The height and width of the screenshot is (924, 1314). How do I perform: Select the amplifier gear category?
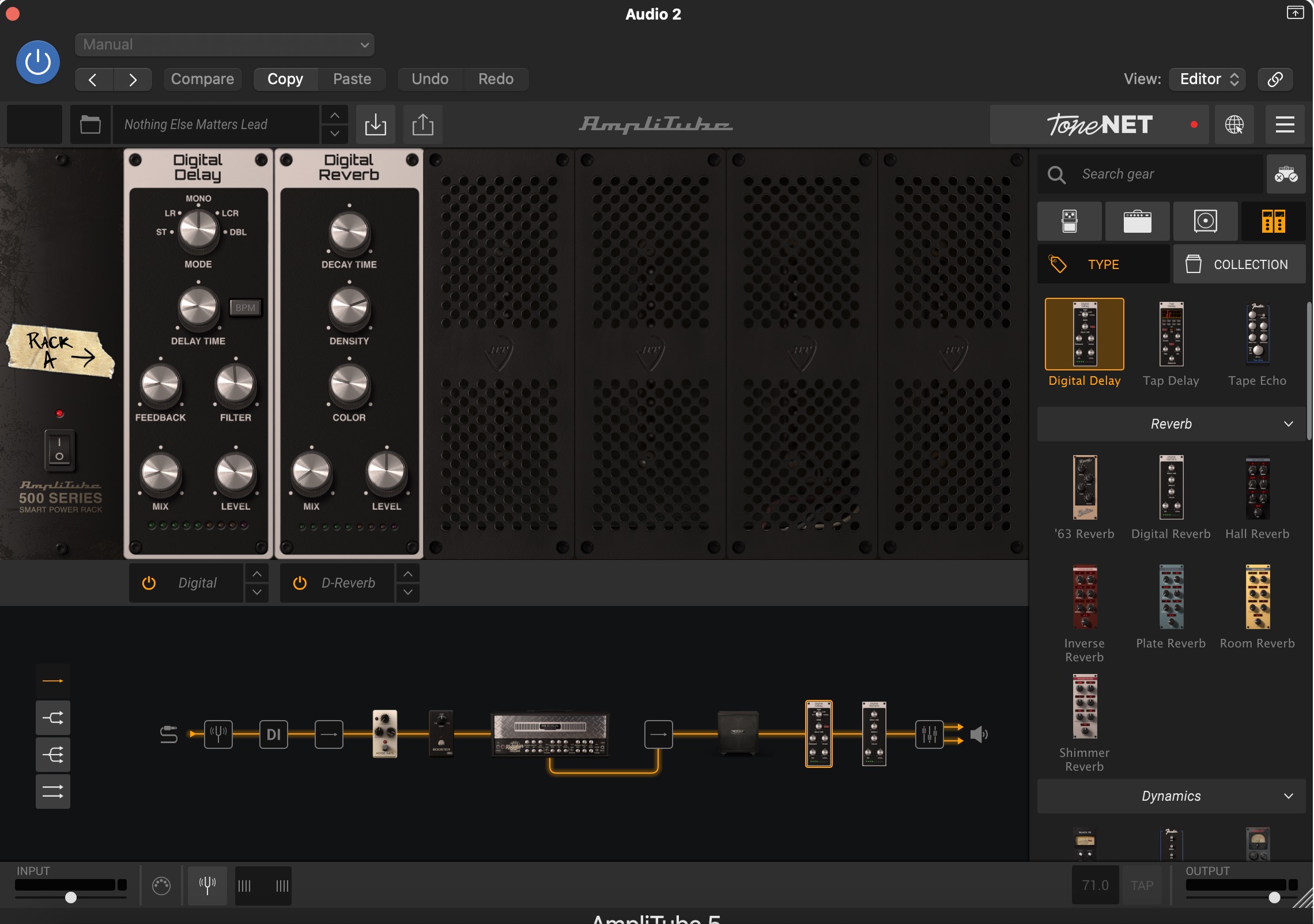tap(1137, 221)
